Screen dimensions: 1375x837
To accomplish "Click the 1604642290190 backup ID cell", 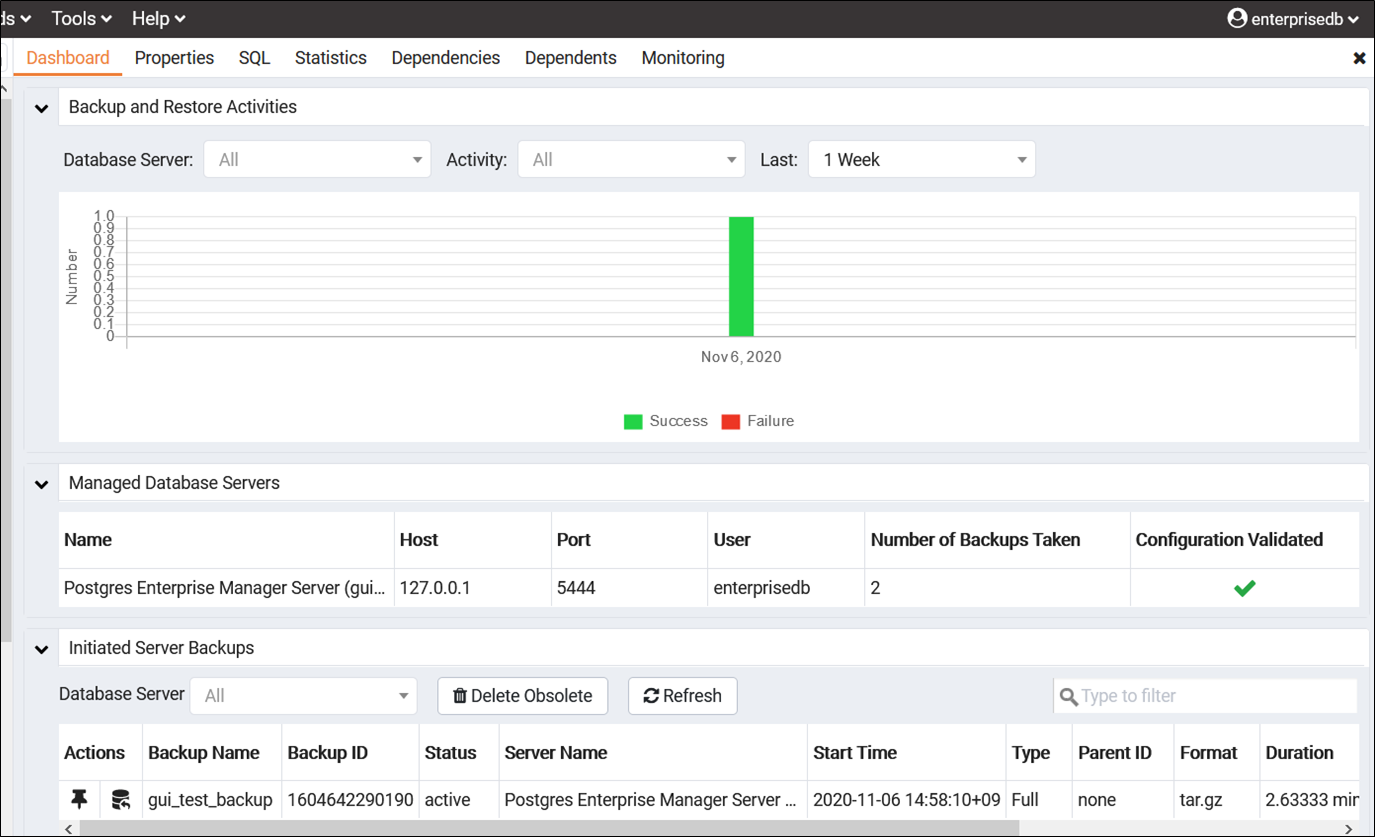I will tap(349, 800).
